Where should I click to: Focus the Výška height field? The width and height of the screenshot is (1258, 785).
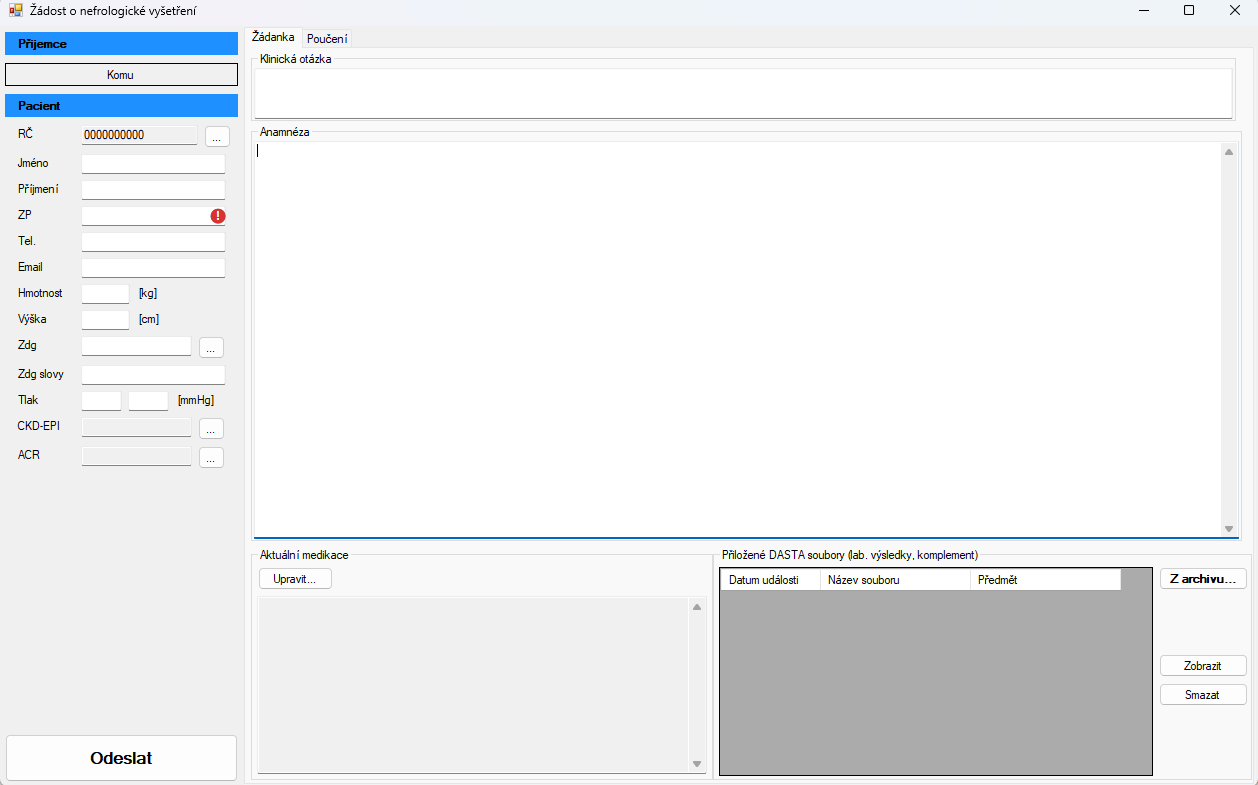(x=105, y=320)
